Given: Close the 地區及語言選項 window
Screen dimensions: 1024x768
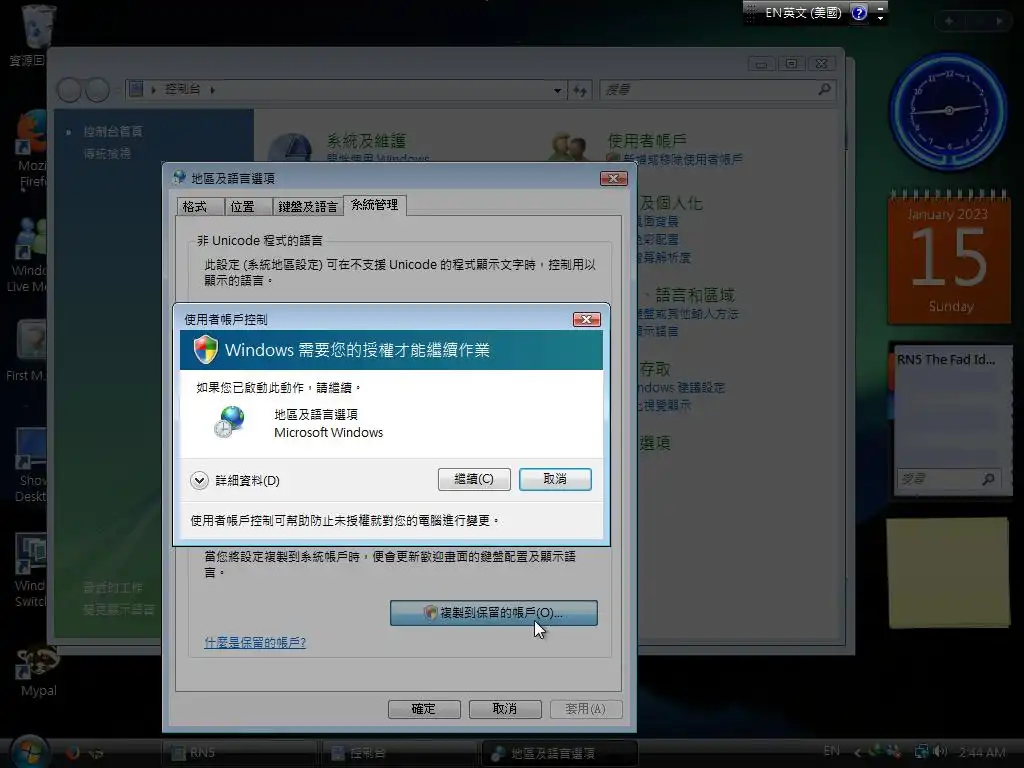Looking at the screenshot, I should [x=614, y=178].
